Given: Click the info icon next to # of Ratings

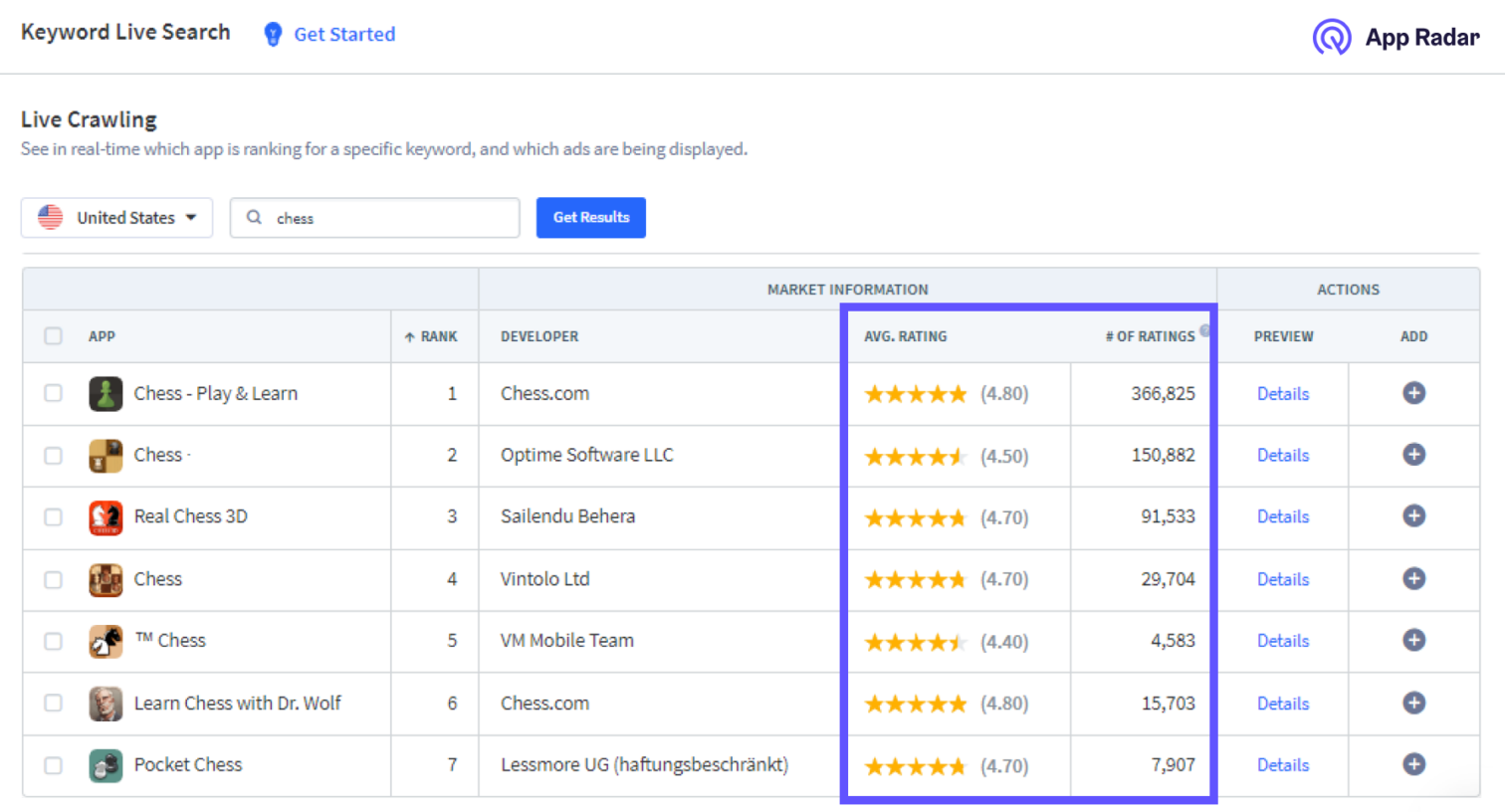Looking at the screenshot, I should [x=1203, y=331].
